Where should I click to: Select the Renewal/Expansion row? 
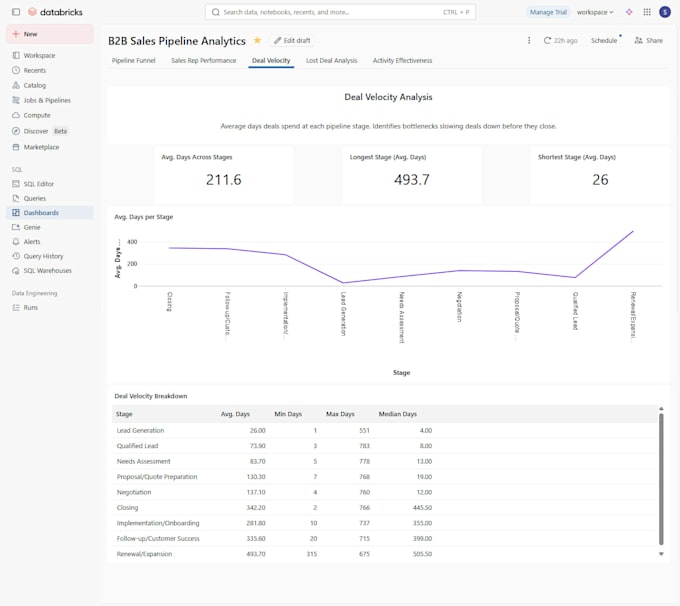[x=385, y=554]
